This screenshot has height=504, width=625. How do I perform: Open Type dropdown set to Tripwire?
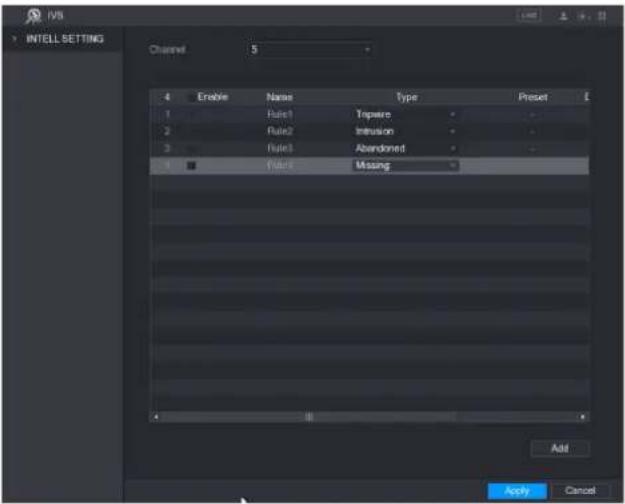pyautogui.click(x=405, y=114)
